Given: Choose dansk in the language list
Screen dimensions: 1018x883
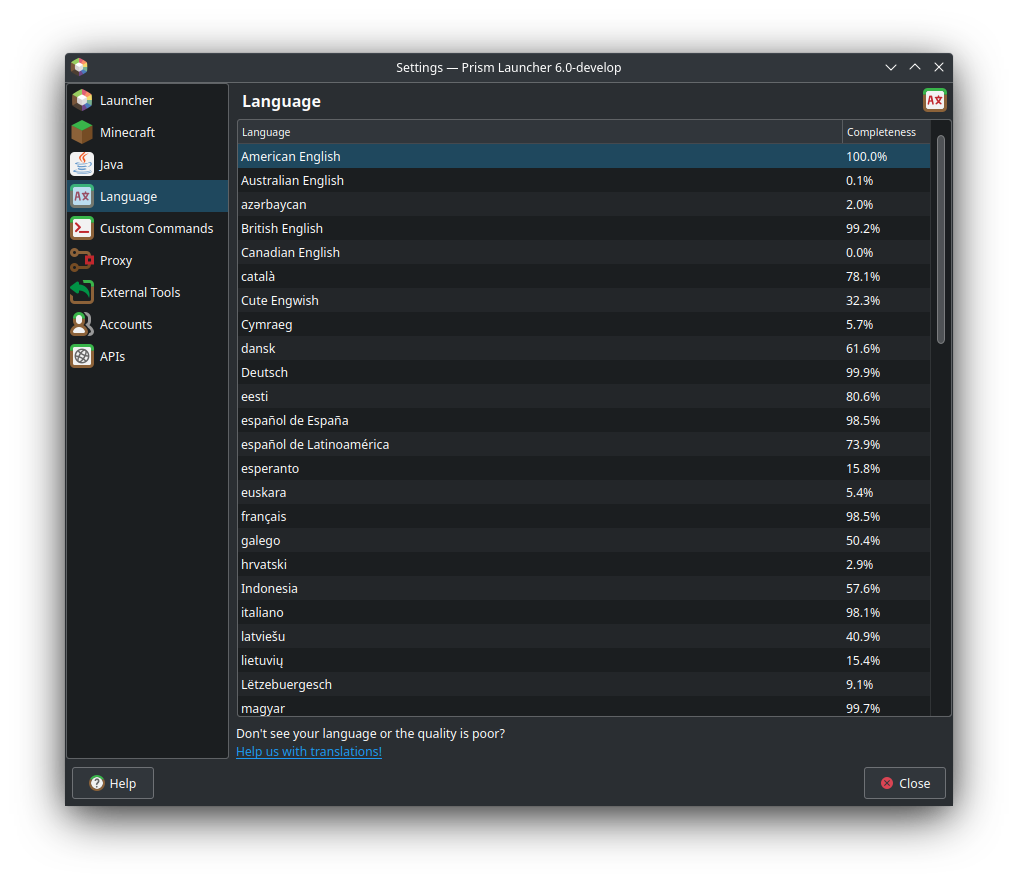Looking at the screenshot, I should point(584,349).
